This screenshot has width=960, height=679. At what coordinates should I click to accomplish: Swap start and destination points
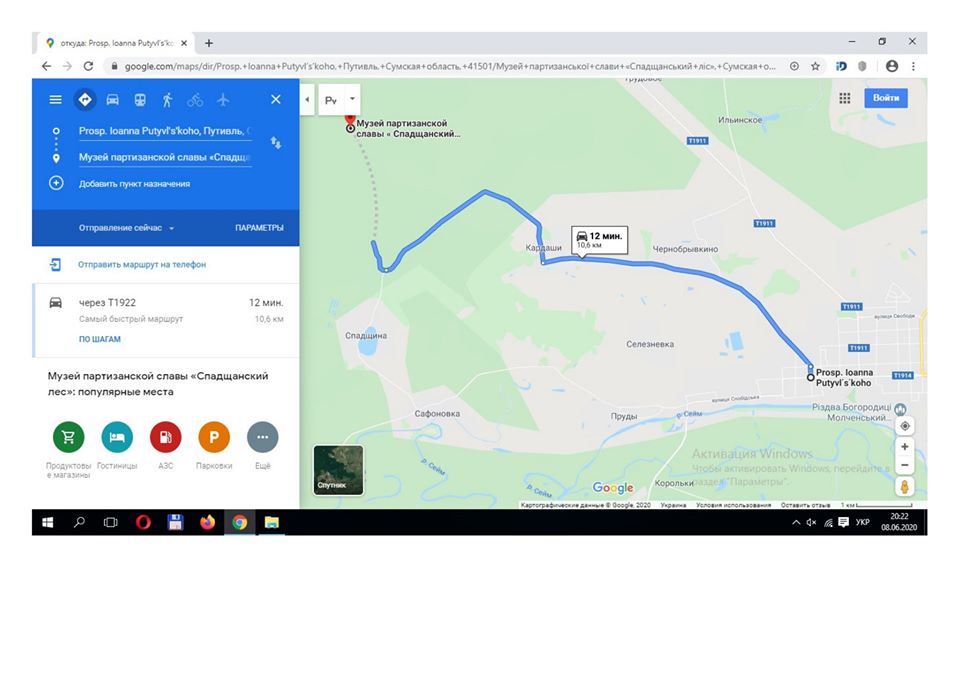tap(276, 143)
